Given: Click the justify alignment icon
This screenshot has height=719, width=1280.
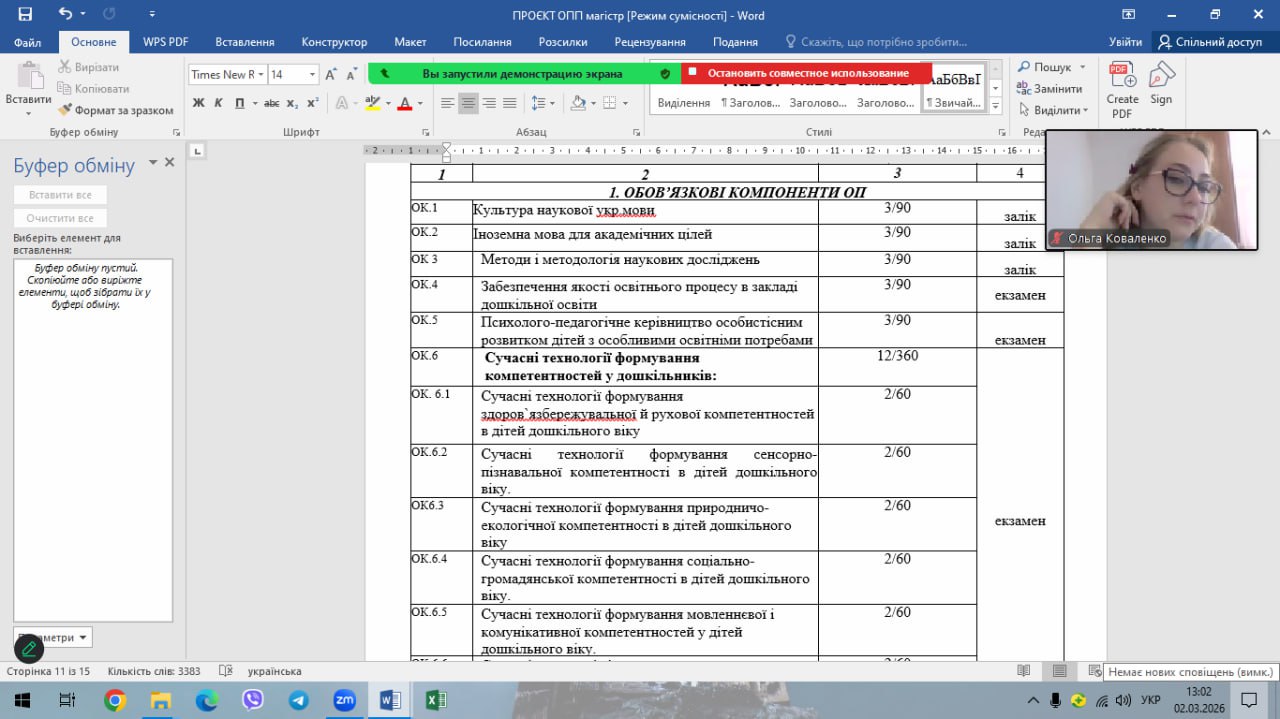Looking at the screenshot, I should click(x=509, y=103).
